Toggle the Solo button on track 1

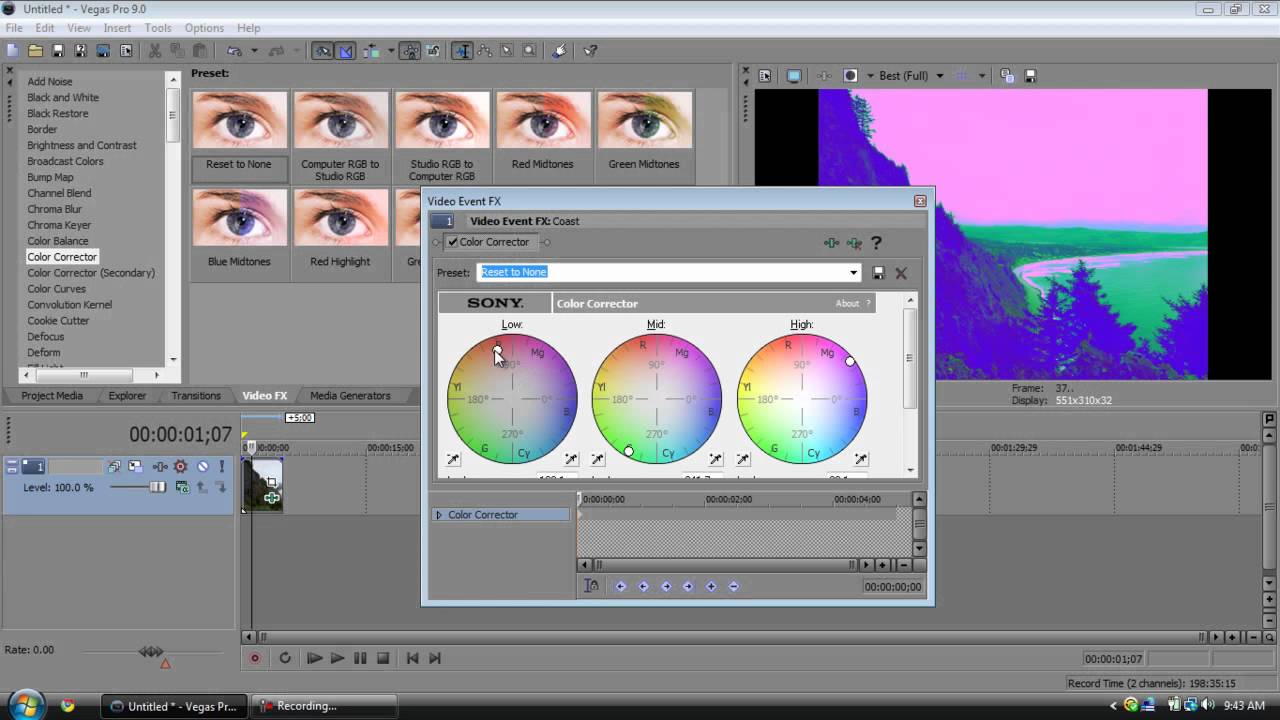tap(222, 467)
